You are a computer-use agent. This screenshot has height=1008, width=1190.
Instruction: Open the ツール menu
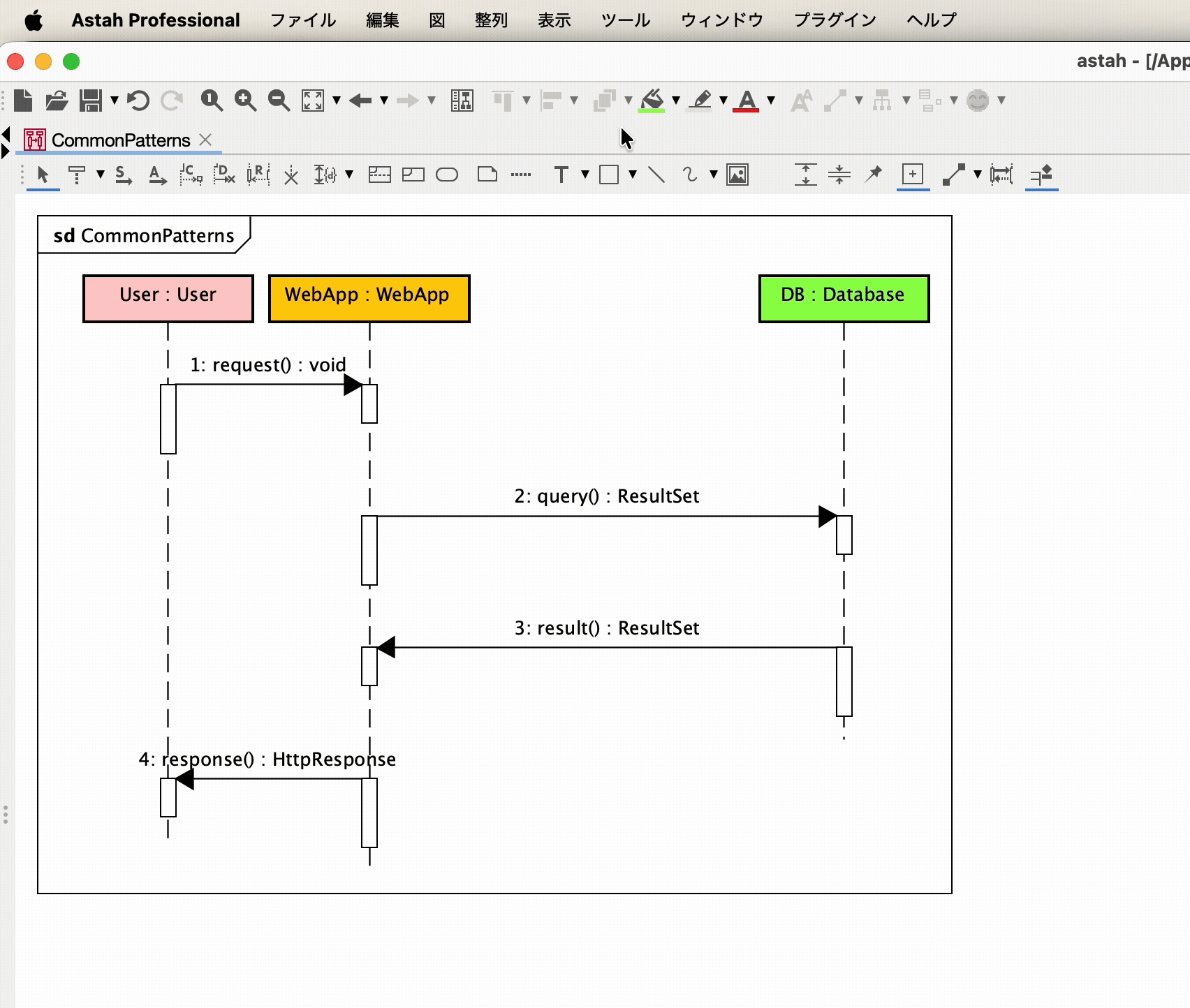coord(626,20)
